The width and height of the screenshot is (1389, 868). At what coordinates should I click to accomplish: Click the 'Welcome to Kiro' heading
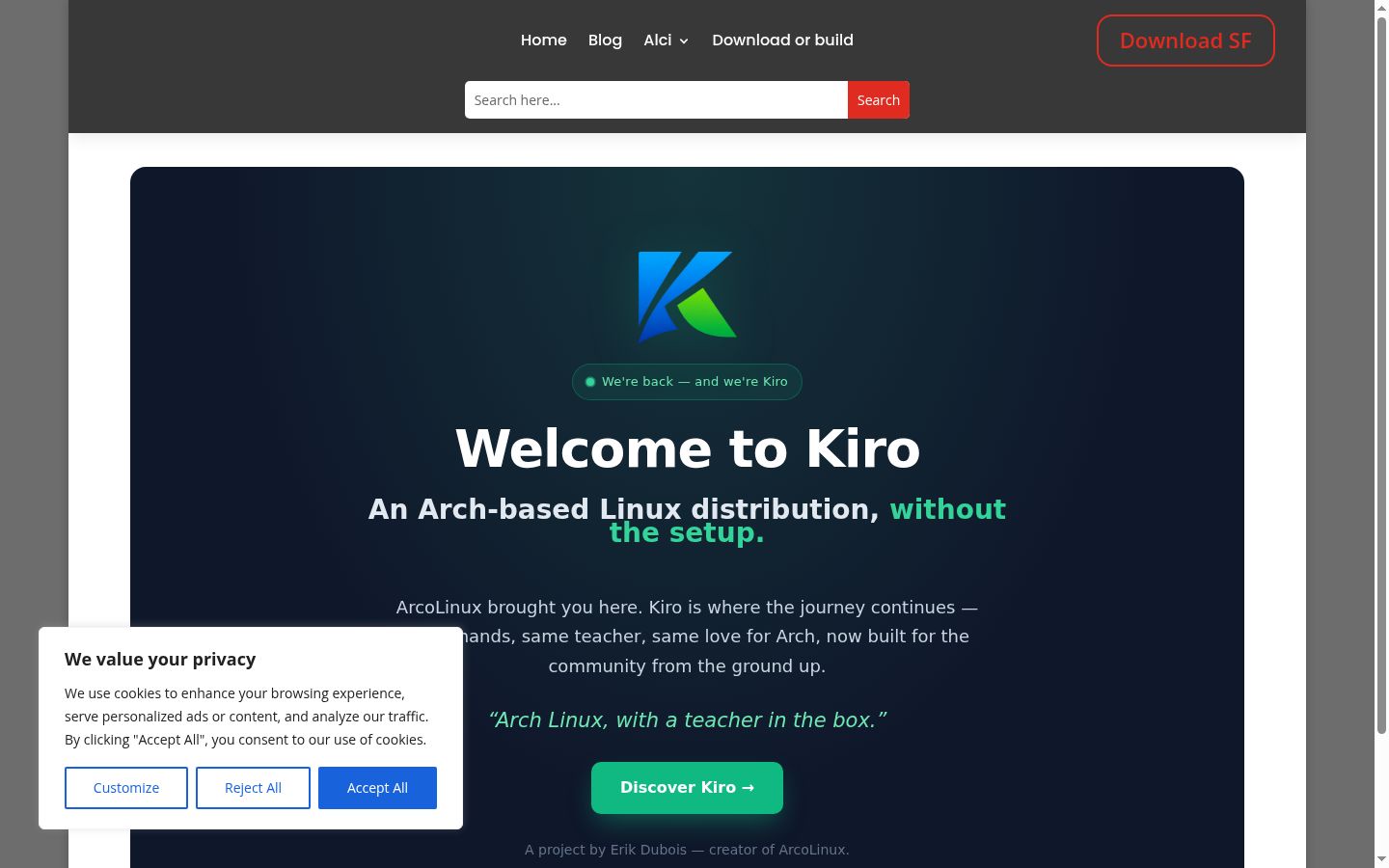tap(687, 449)
